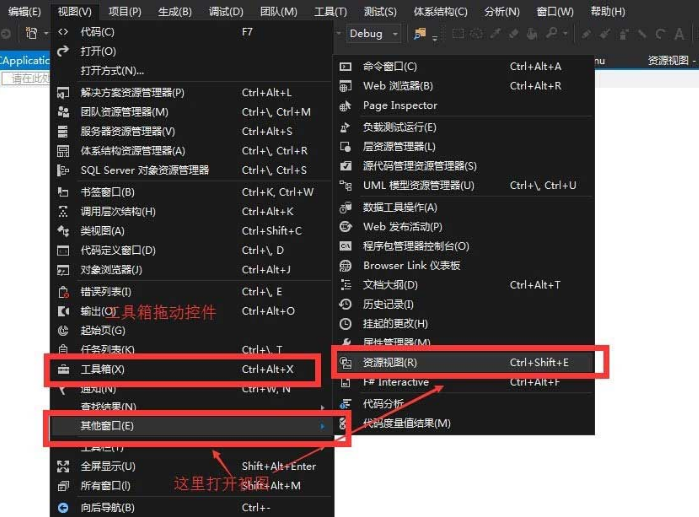Click the Open With (打开方式) menu item
This screenshot has height=517, width=699.
[x=112, y=71]
